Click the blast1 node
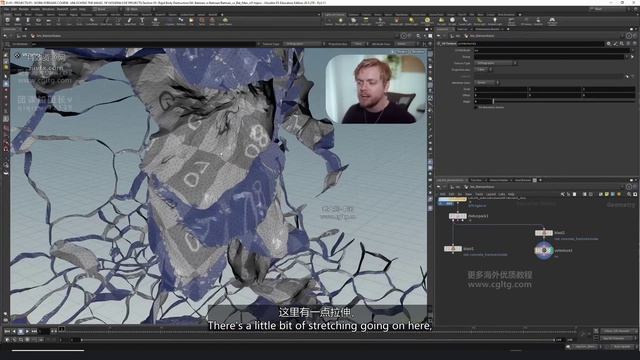This screenshot has width=640, height=360. pos(453,248)
